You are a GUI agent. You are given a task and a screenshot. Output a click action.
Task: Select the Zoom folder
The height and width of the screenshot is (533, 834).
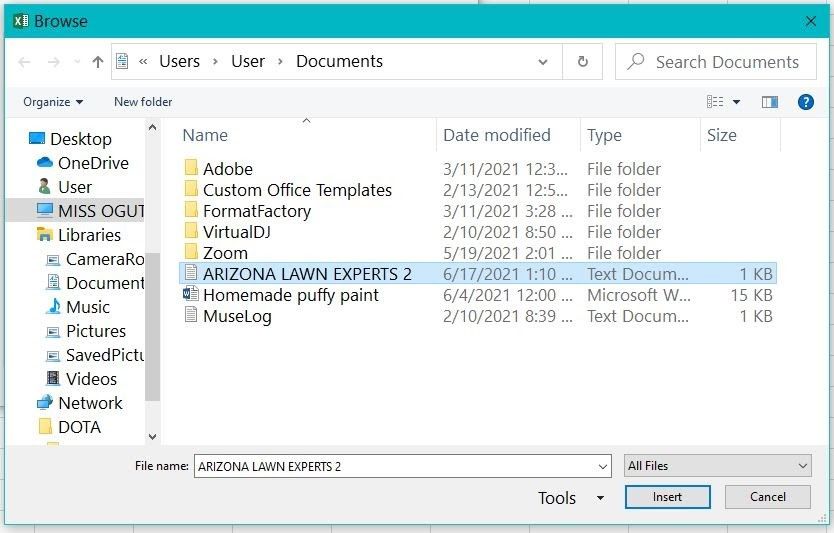(x=478, y=253)
